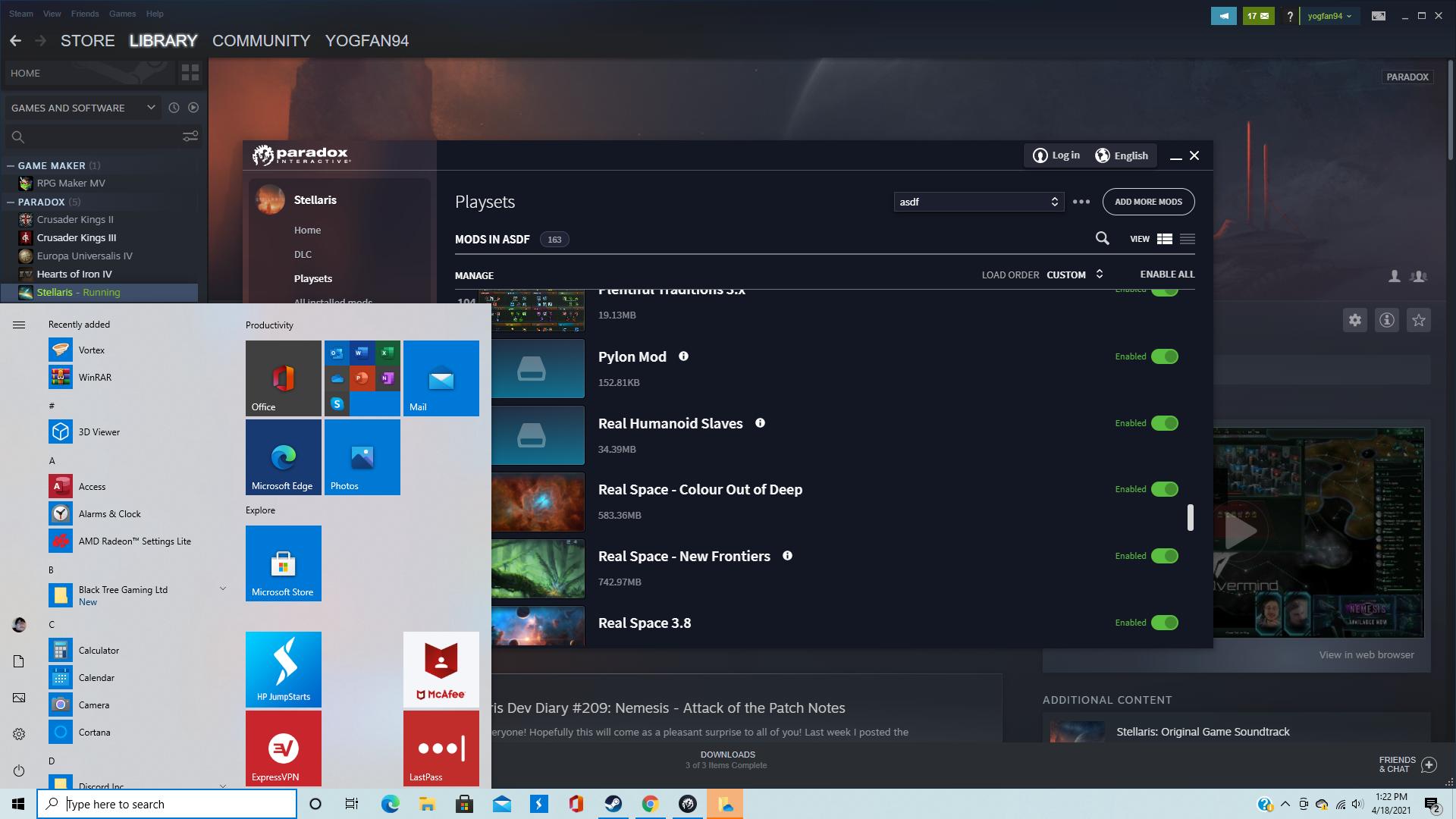The height and width of the screenshot is (819, 1456).
Task: Open Steam library filter options icon
Action: [190, 136]
